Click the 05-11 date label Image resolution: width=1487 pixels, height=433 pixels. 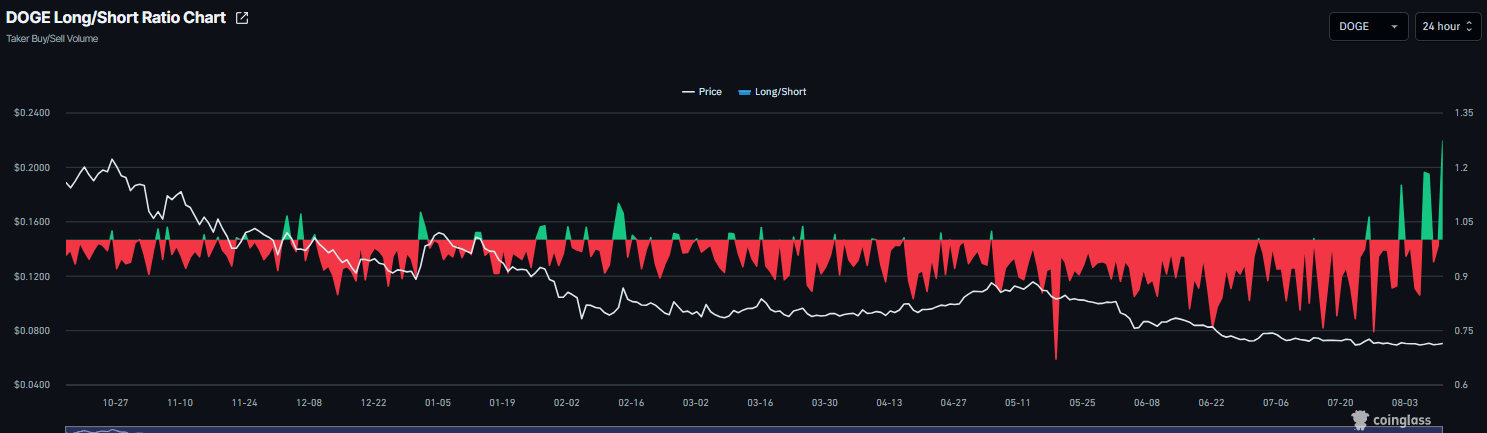[1018, 403]
